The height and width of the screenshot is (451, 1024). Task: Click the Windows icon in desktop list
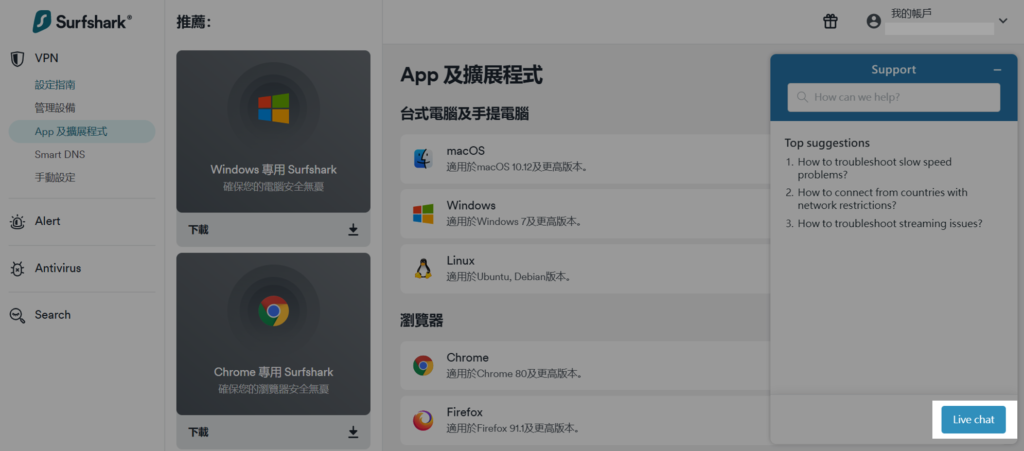coord(423,213)
